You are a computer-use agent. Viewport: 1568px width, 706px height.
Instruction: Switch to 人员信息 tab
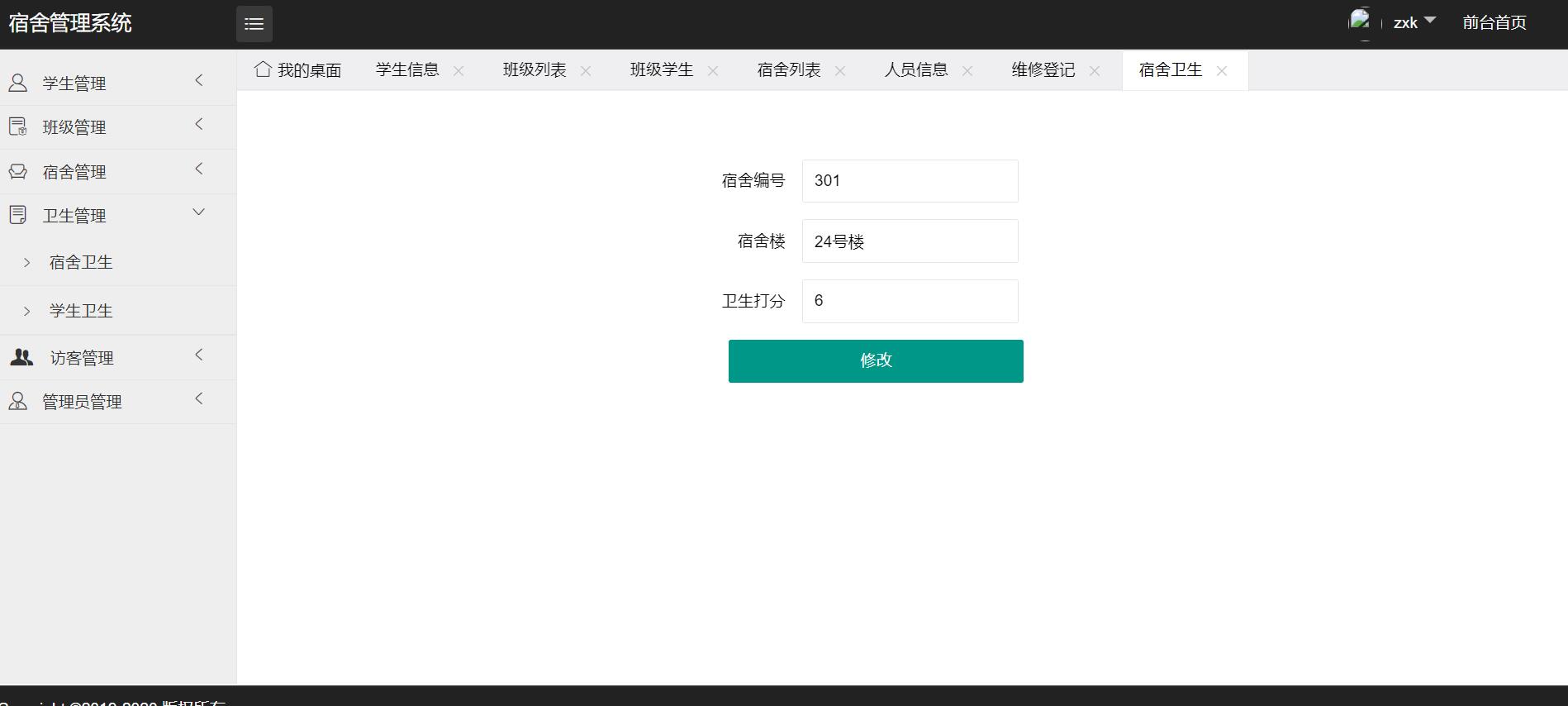(916, 70)
